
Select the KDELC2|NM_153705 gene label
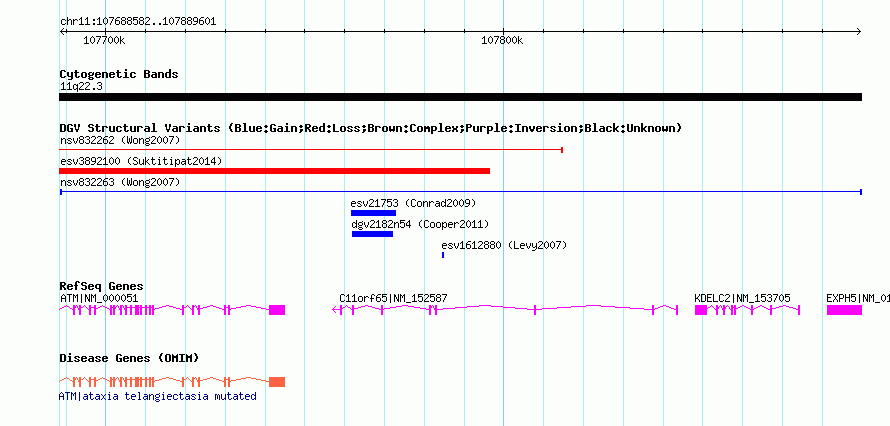[x=742, y=298]
